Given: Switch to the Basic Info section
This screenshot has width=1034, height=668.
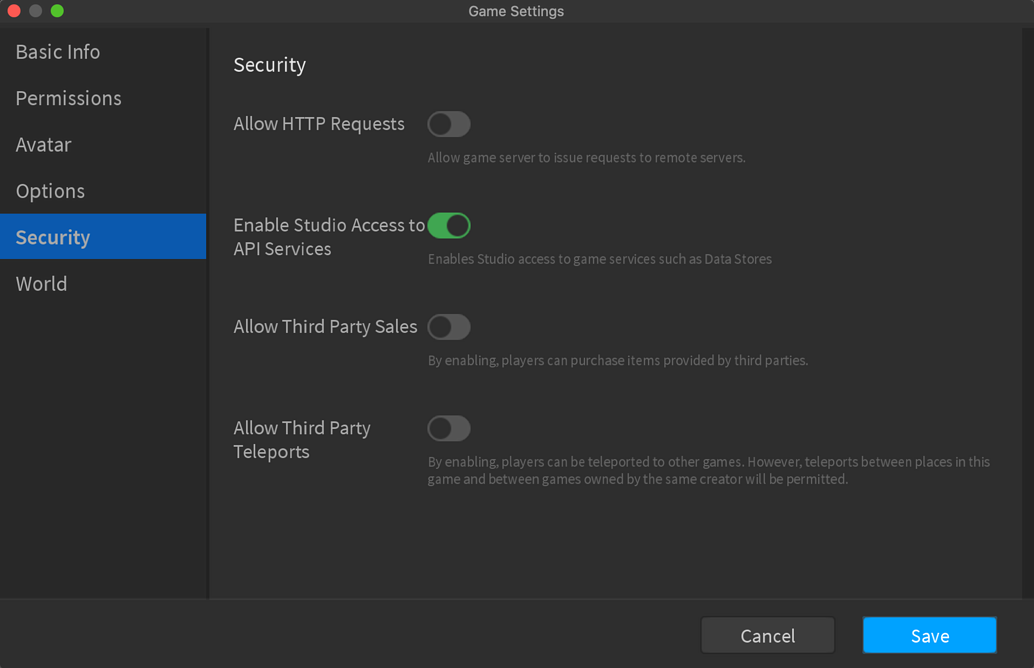Looking at the screenshot, I should coord(57,51).
